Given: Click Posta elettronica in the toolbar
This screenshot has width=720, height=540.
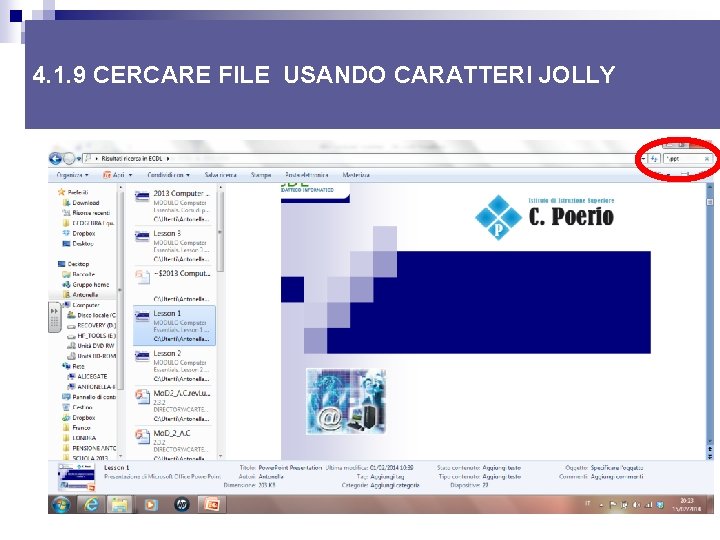Looking at the screenshot, I should click(x=306, y=175).
